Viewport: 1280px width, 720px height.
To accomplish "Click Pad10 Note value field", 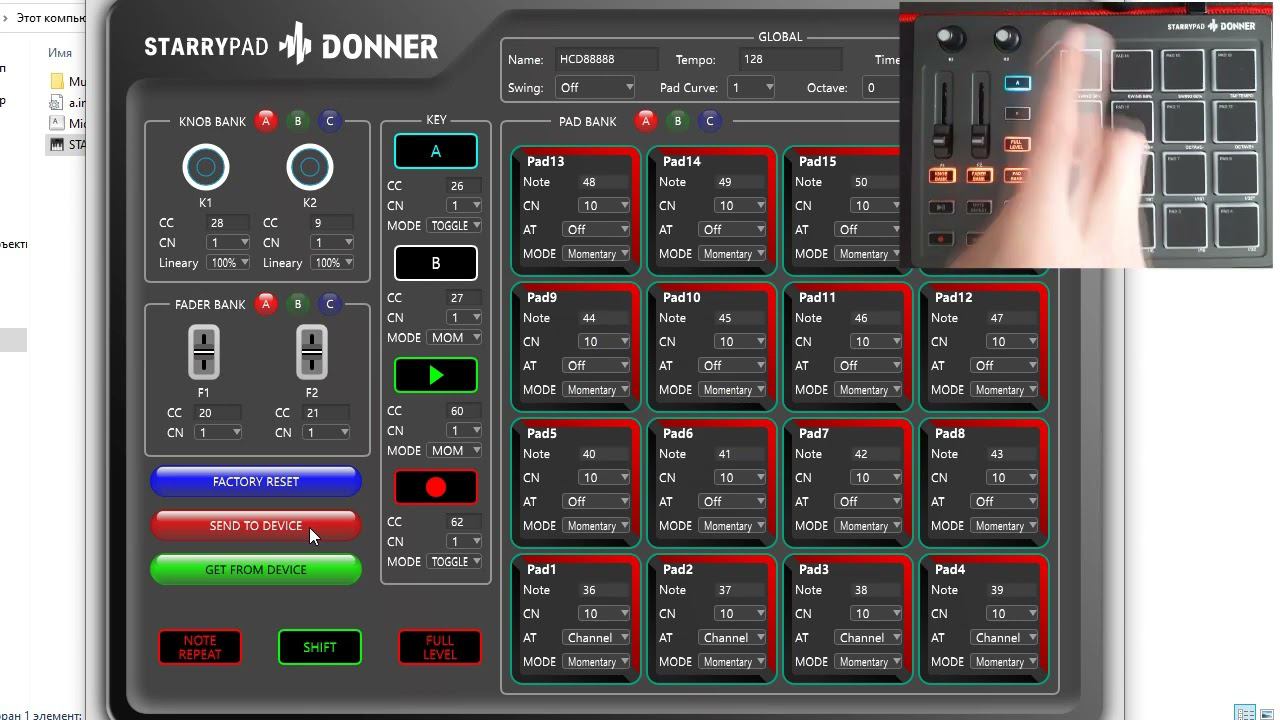I will (x=740, y=318).
